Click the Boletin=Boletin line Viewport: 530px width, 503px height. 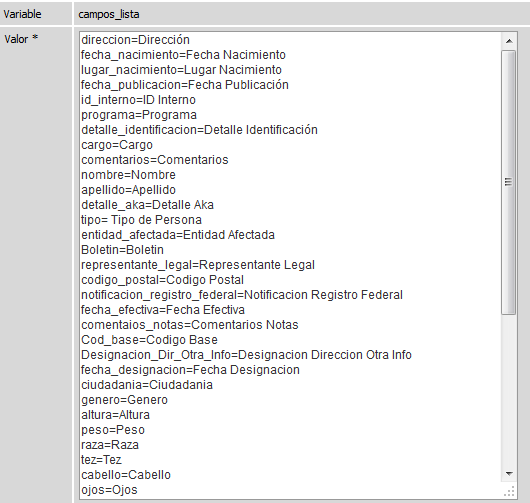pyautogui.click(x=122, y=250)
